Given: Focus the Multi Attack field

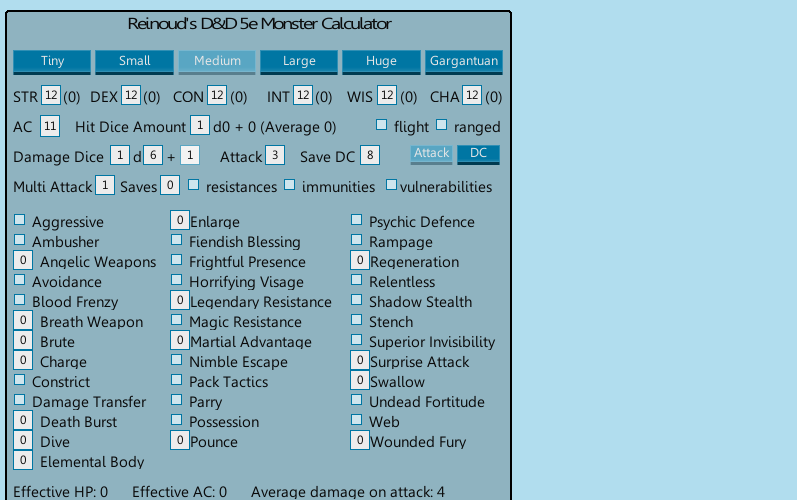Looking at the screenshot, I should coord(105,185).
